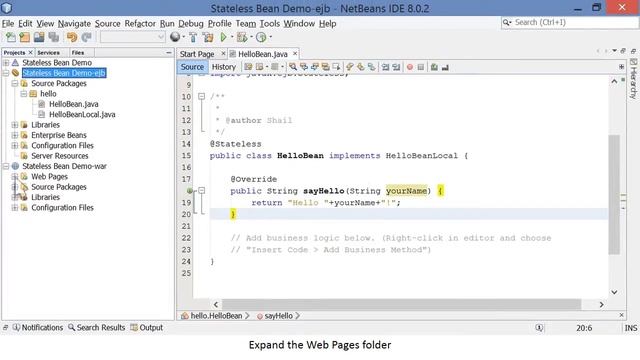Open the Navigate menu

[x=74, y=24]
